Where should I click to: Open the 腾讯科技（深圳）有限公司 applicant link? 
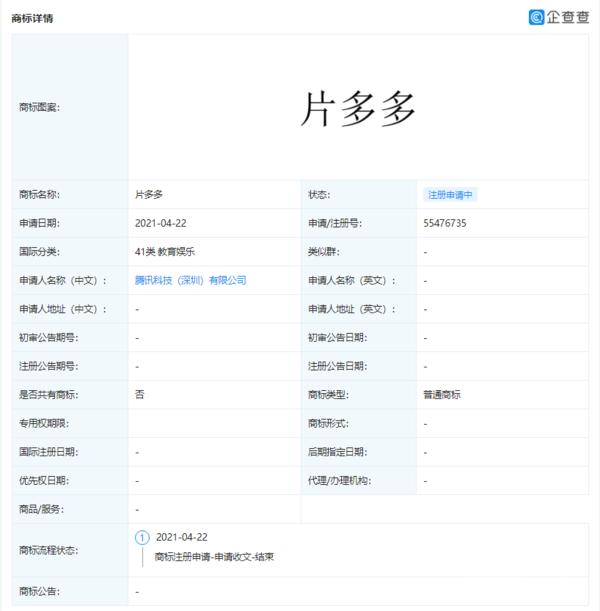click(190, 280)
